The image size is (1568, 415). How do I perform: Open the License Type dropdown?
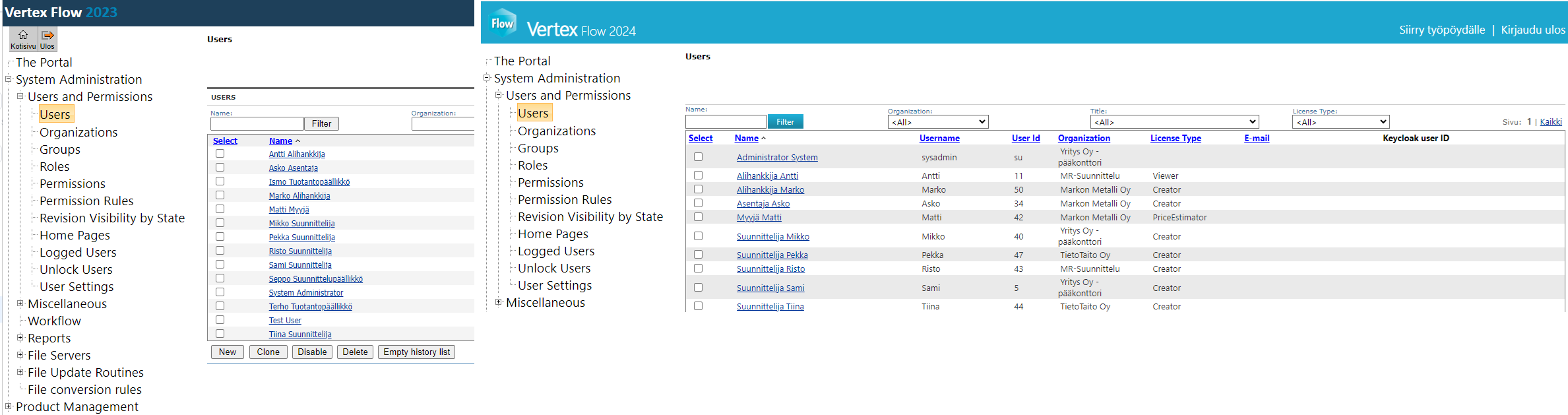tap(1340, 122)
